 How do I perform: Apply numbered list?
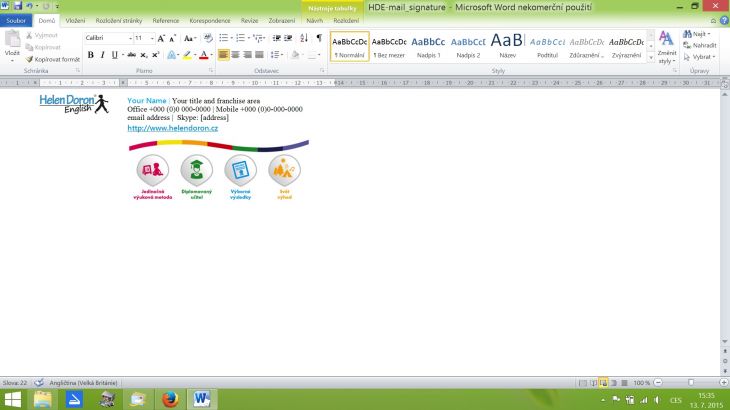[241, 38]
